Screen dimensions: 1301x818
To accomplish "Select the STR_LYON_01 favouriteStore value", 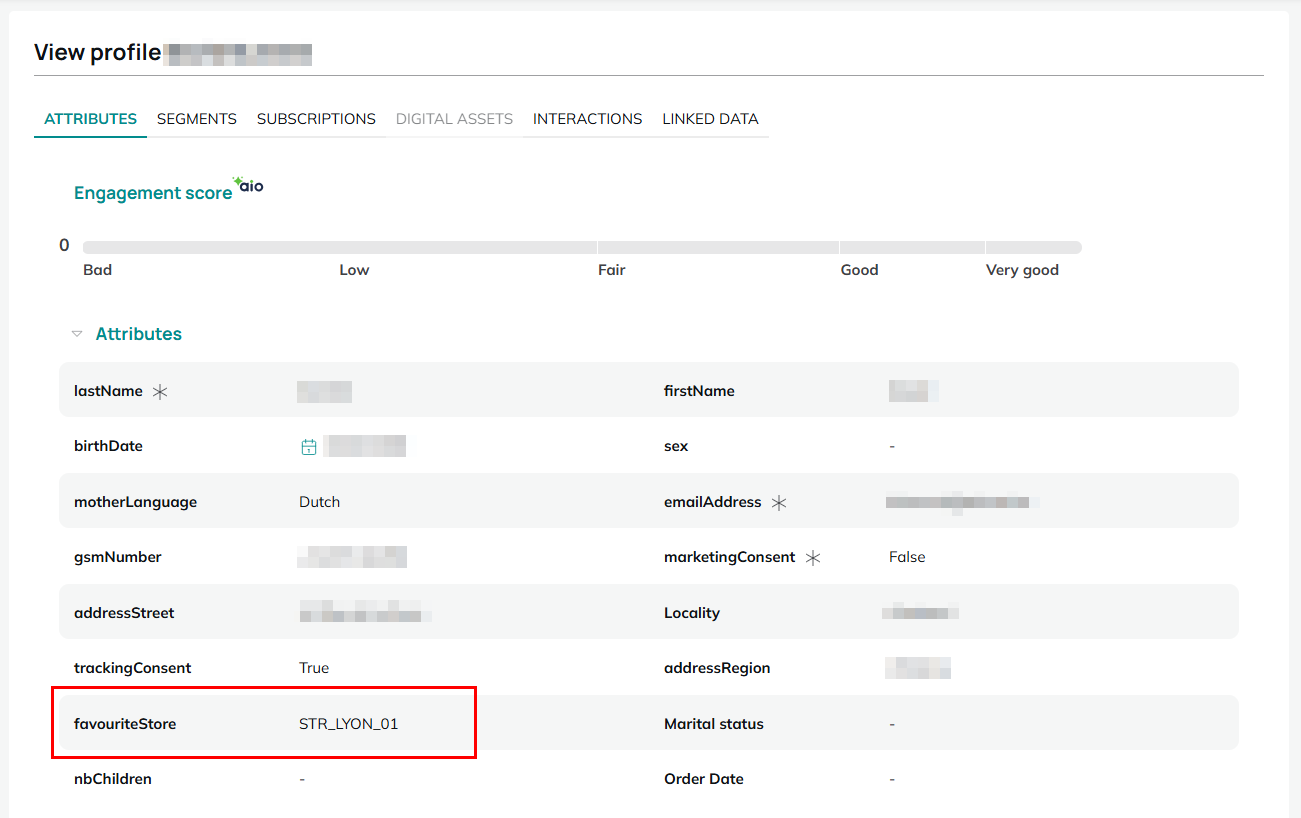I will pos(349,724).
